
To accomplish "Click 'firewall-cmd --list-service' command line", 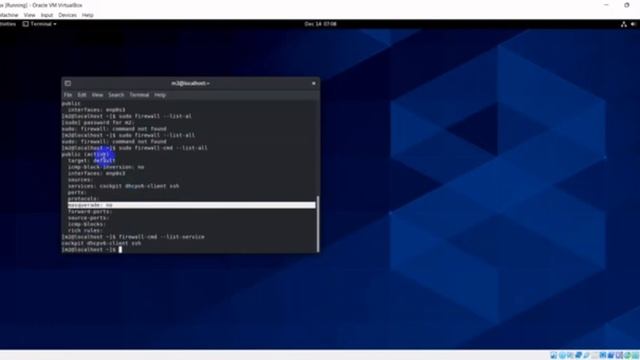I will [x=133, y=237].
